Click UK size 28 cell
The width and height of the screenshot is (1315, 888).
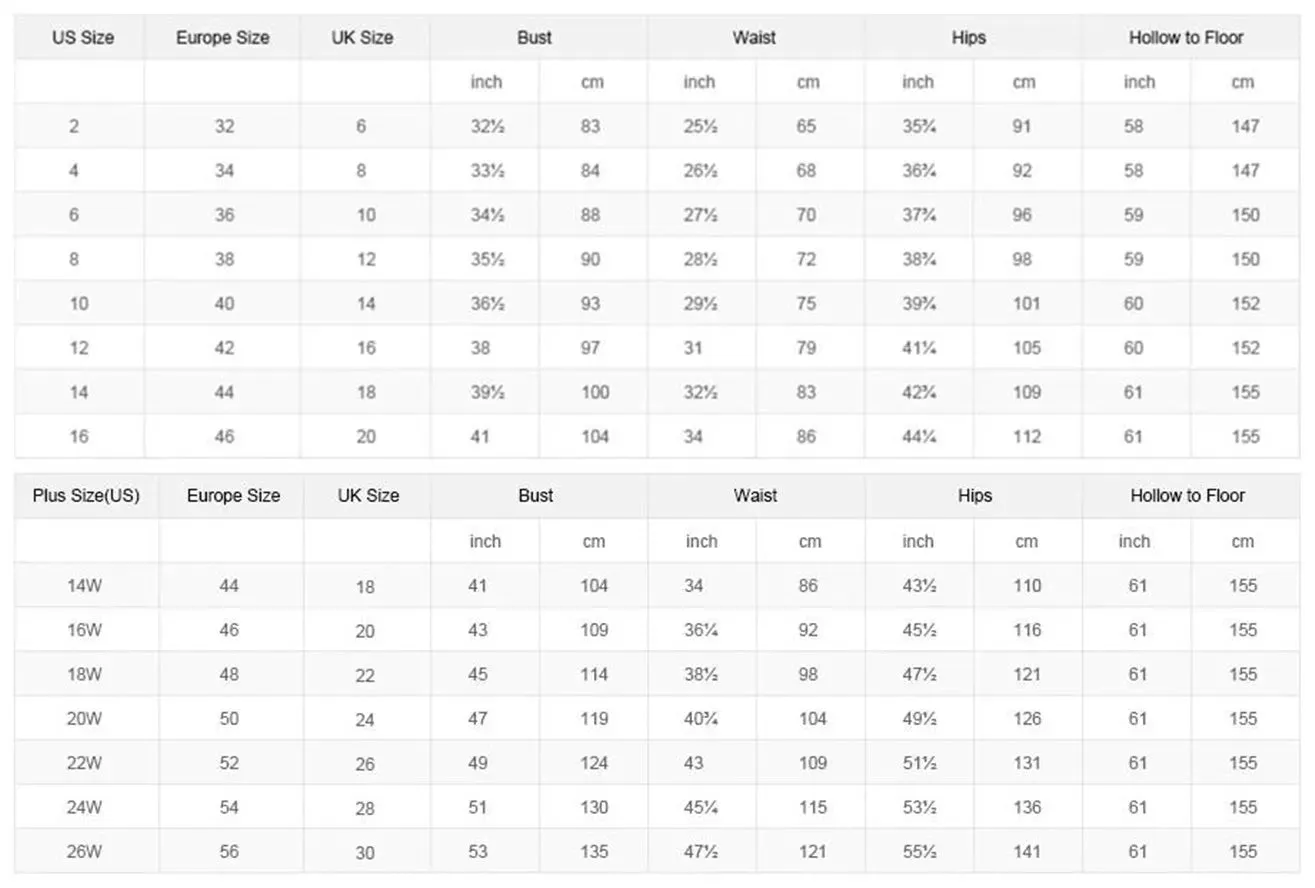point(365,808)
